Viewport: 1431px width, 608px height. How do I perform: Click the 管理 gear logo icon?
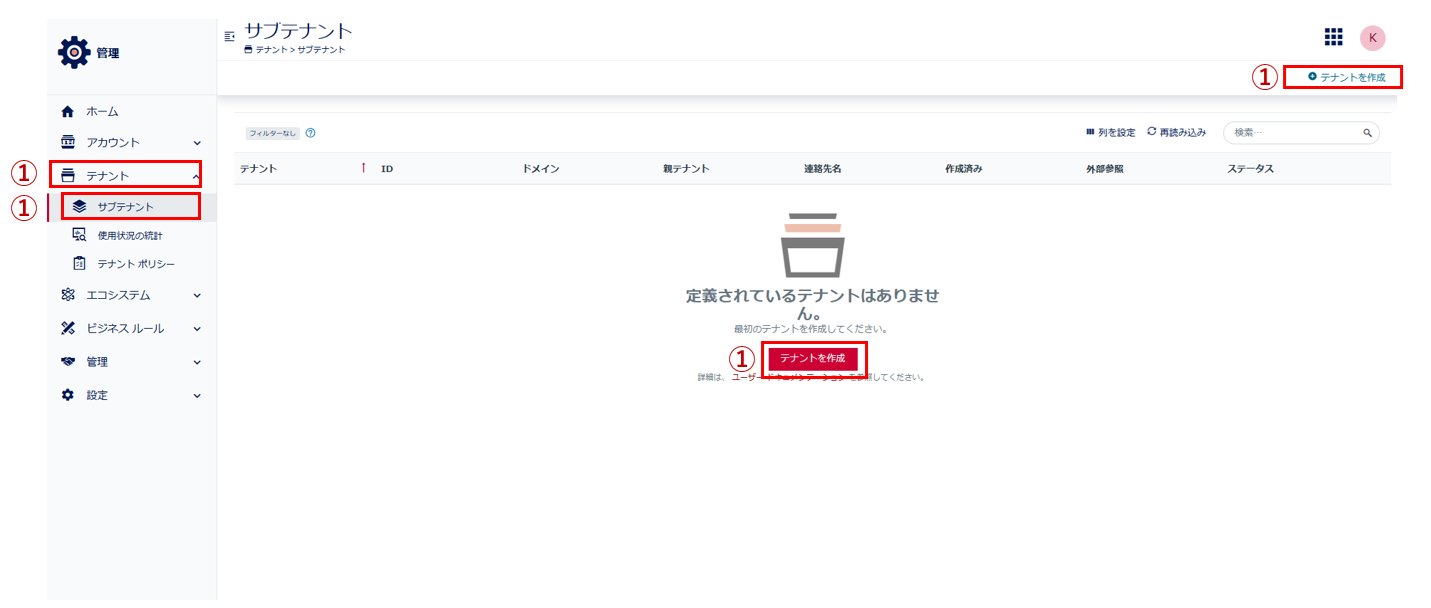coord(74,52)
